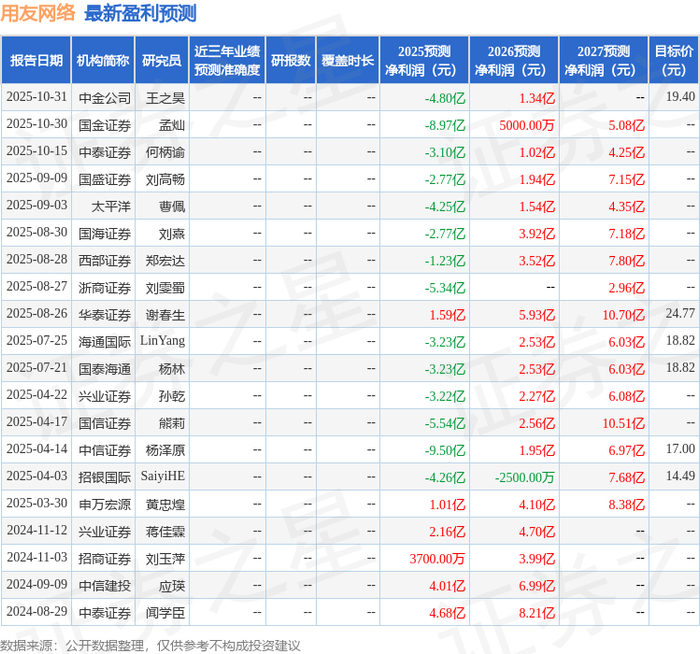Click institution 国信证券
Screen dimensions: 700x654
coord(104,423)
